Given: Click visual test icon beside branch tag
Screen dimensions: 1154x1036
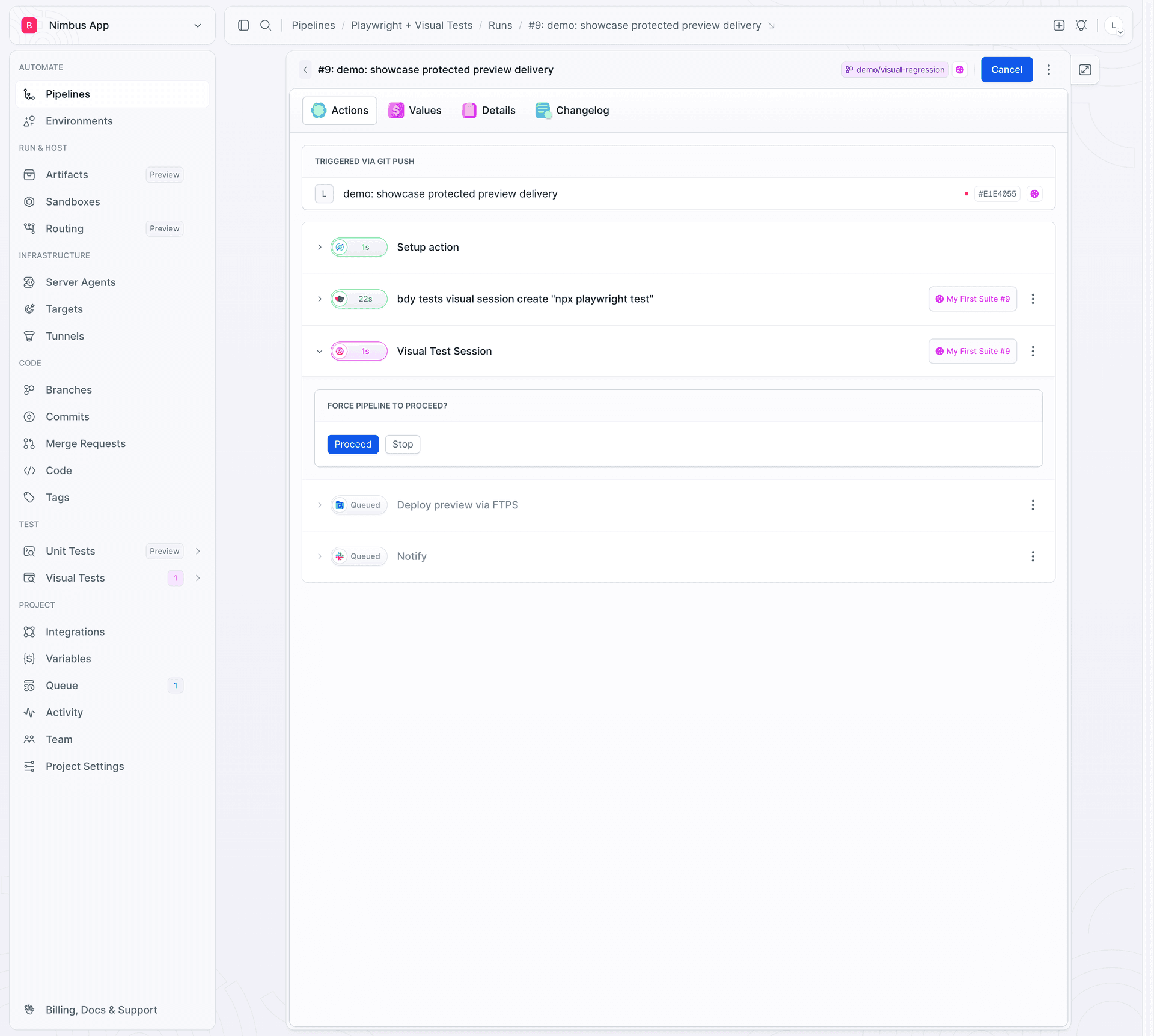Looking at the screenshot, I should coord(960,70).
